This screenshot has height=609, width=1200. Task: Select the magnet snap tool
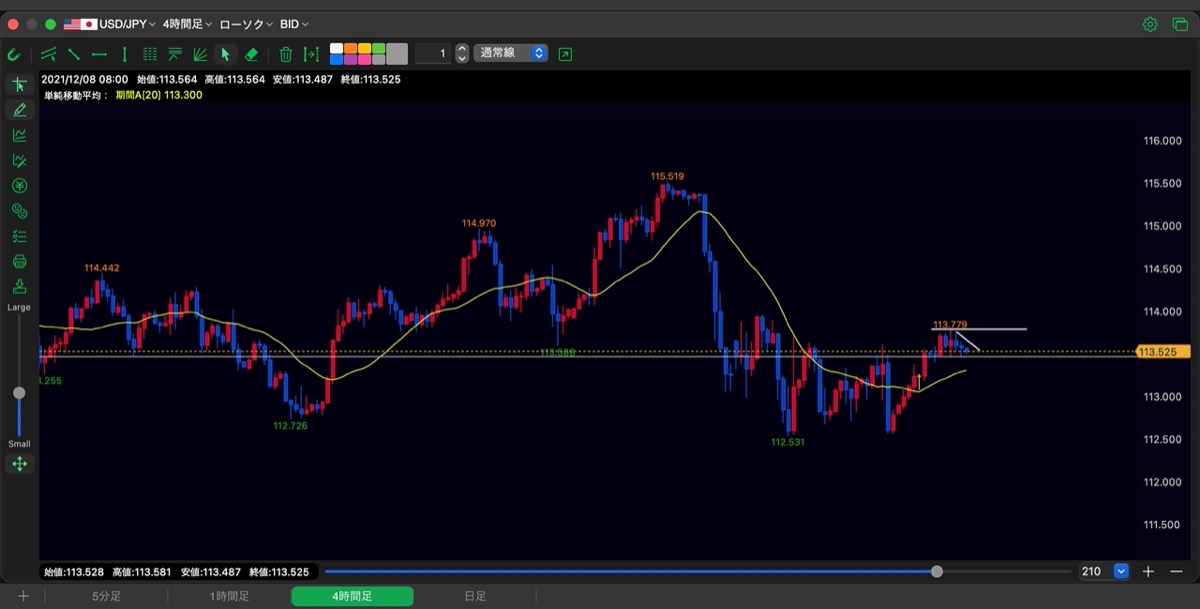[14, 54]
